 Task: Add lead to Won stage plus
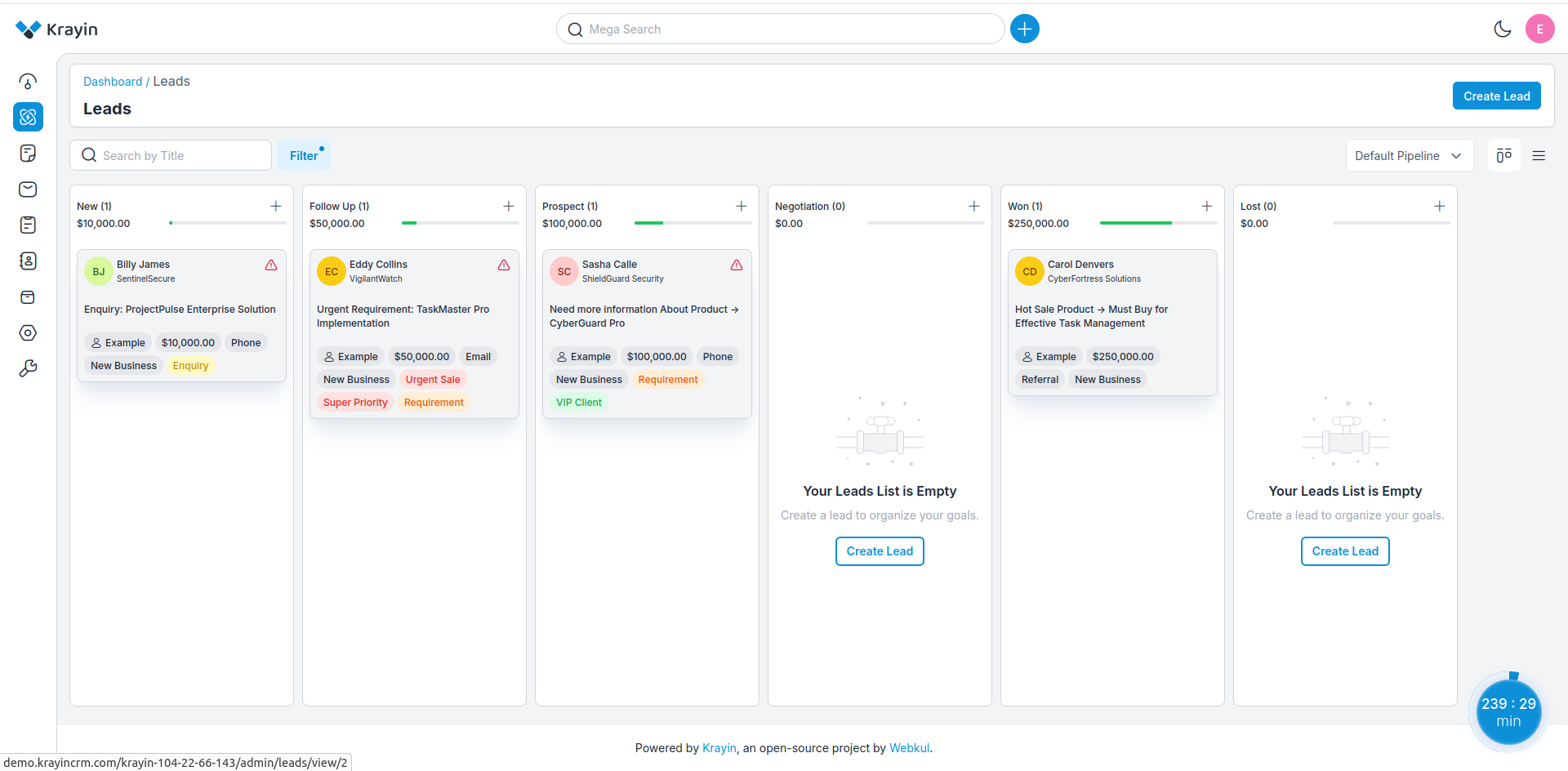[1207, 206]
